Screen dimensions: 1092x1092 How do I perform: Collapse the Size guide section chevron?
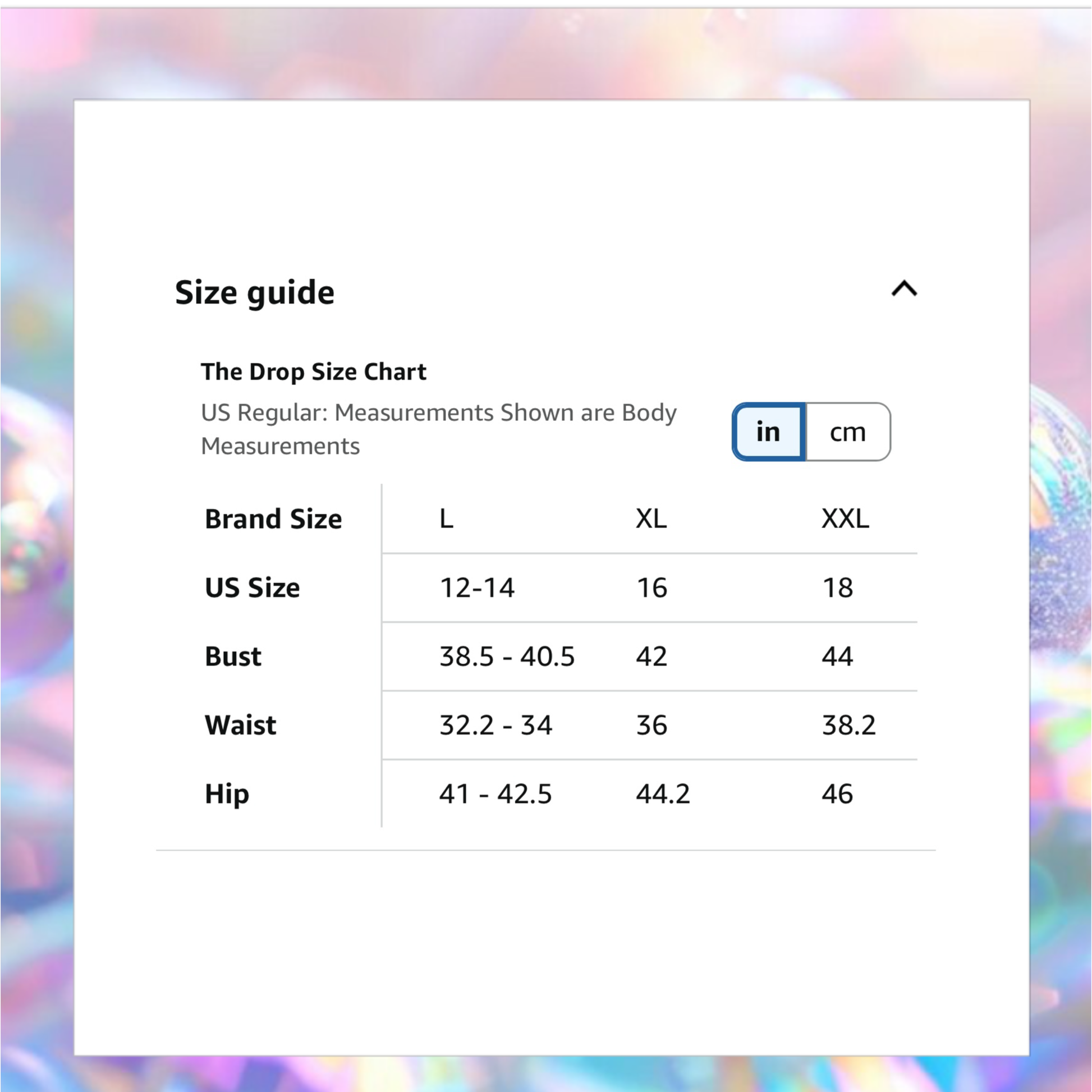point(904,290)
